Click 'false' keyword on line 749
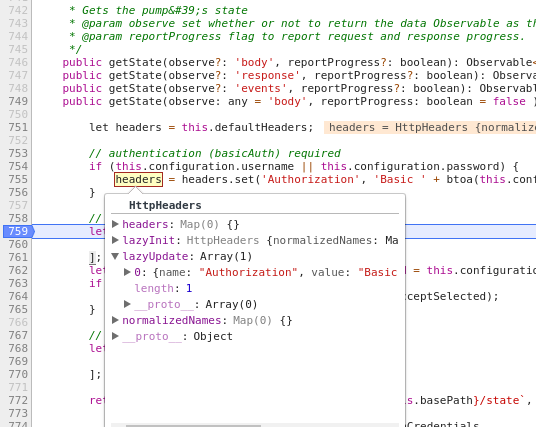Image resolution: width=536 pixels, height=427 pixels. pyautogui.click(x=509, y=101)
